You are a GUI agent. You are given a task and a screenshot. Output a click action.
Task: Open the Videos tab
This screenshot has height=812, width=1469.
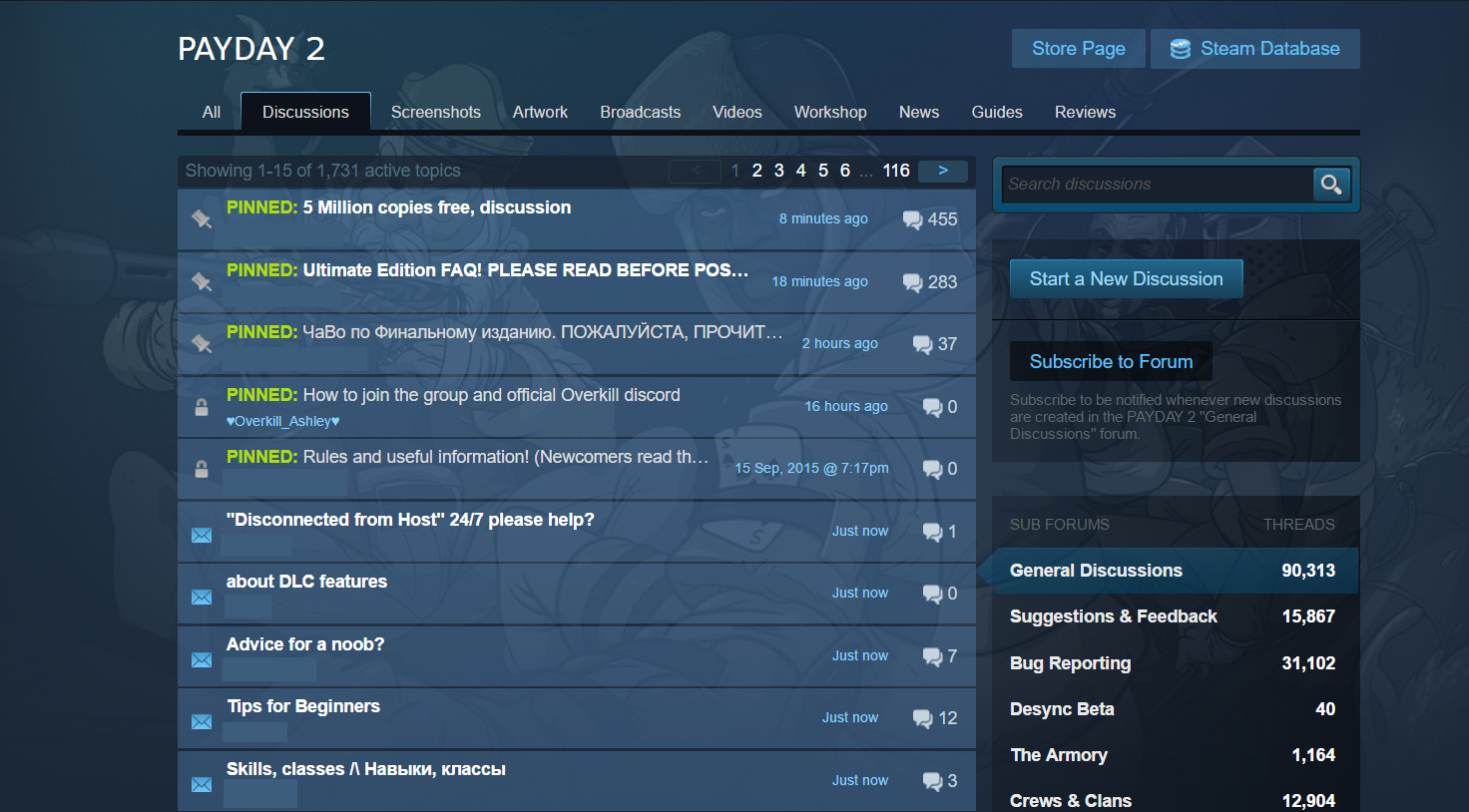737,112
